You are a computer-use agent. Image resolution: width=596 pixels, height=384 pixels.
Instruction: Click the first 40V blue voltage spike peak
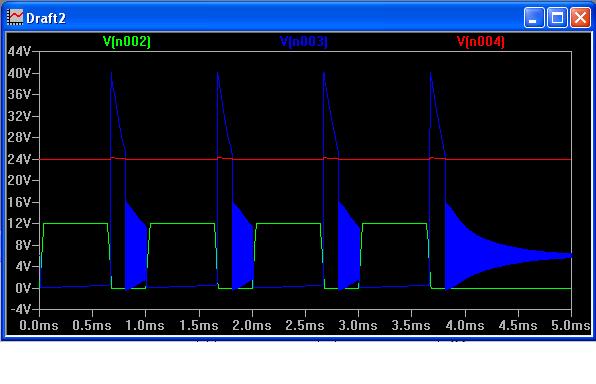point(111,73)
